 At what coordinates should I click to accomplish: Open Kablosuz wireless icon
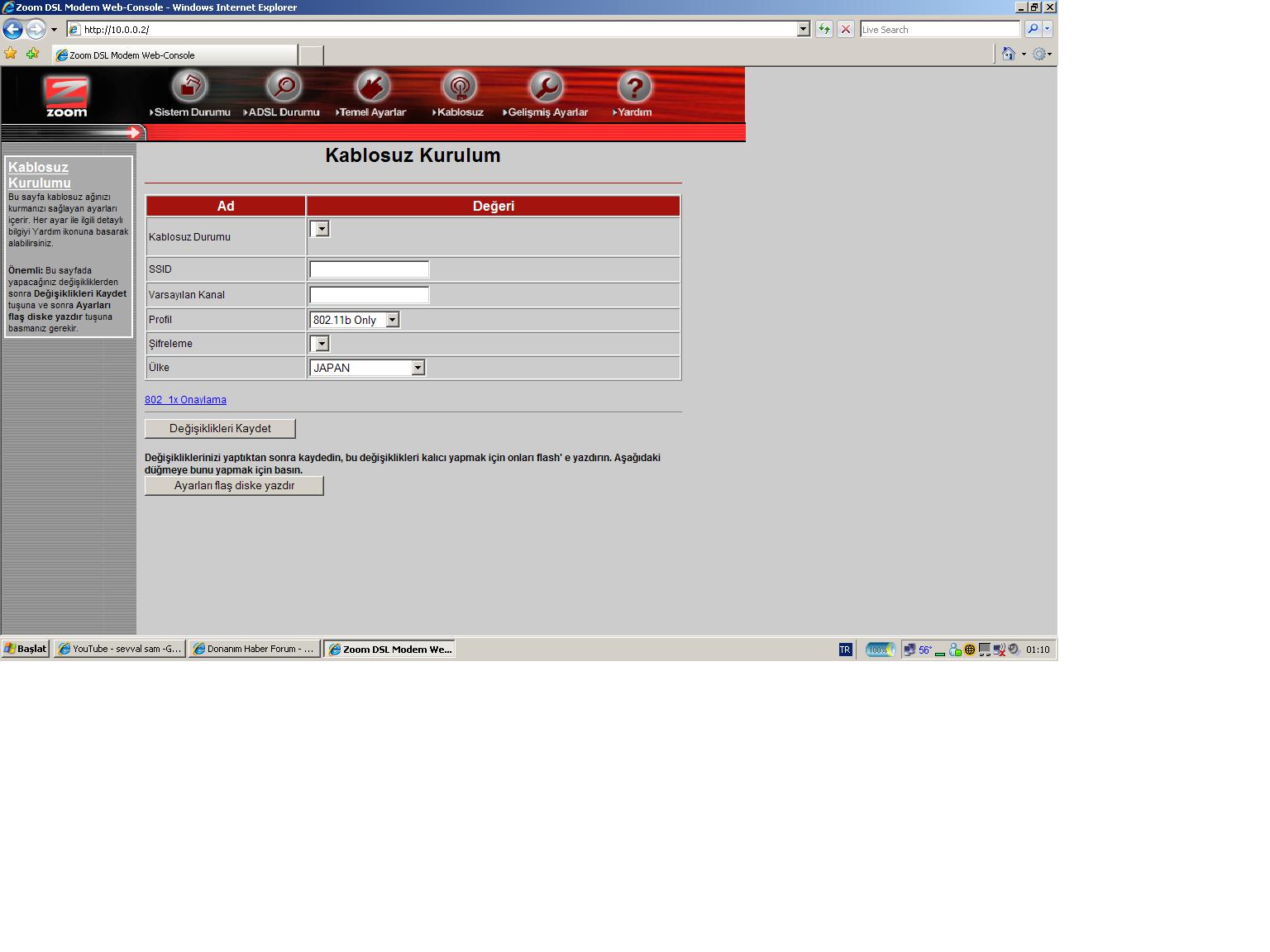tap(459, 86)
